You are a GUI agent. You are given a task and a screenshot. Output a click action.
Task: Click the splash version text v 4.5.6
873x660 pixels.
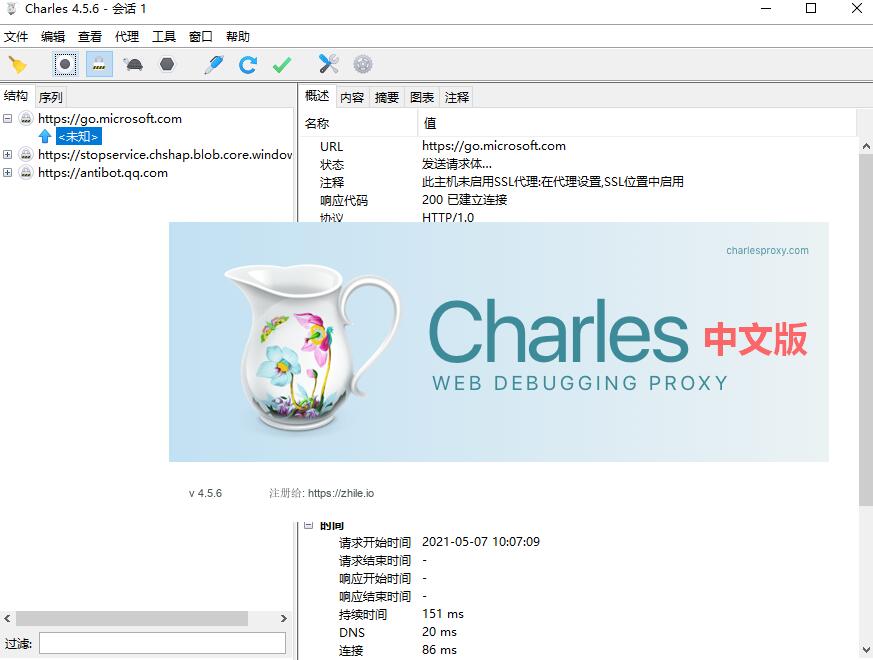pyautogui.click(x=205, y=493)
